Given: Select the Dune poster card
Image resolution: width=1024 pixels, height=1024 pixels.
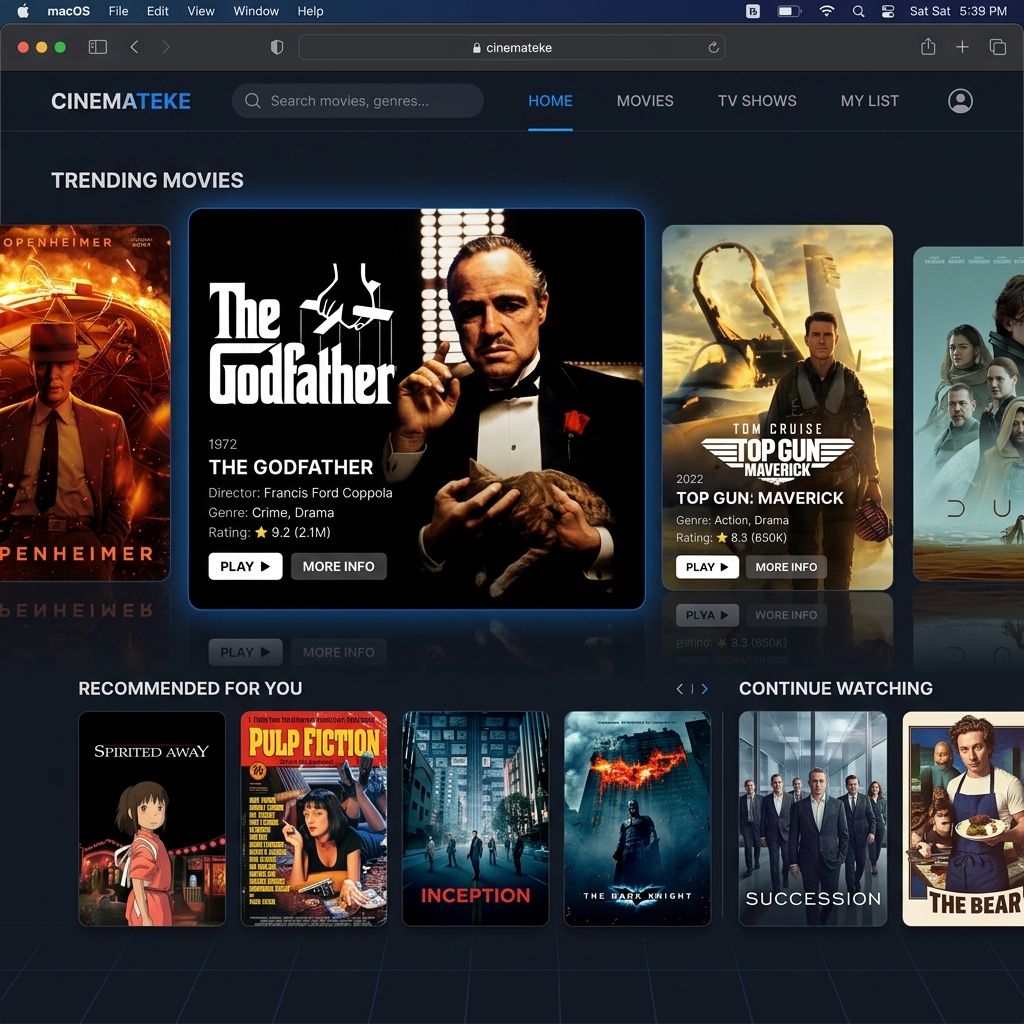Looking at the screenshot, I should (x=968, y=413).
